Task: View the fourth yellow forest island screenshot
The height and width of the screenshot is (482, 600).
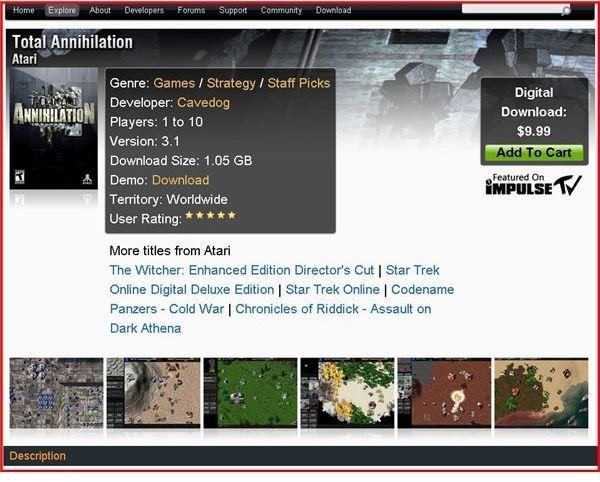Action: [x=347, y=393]
